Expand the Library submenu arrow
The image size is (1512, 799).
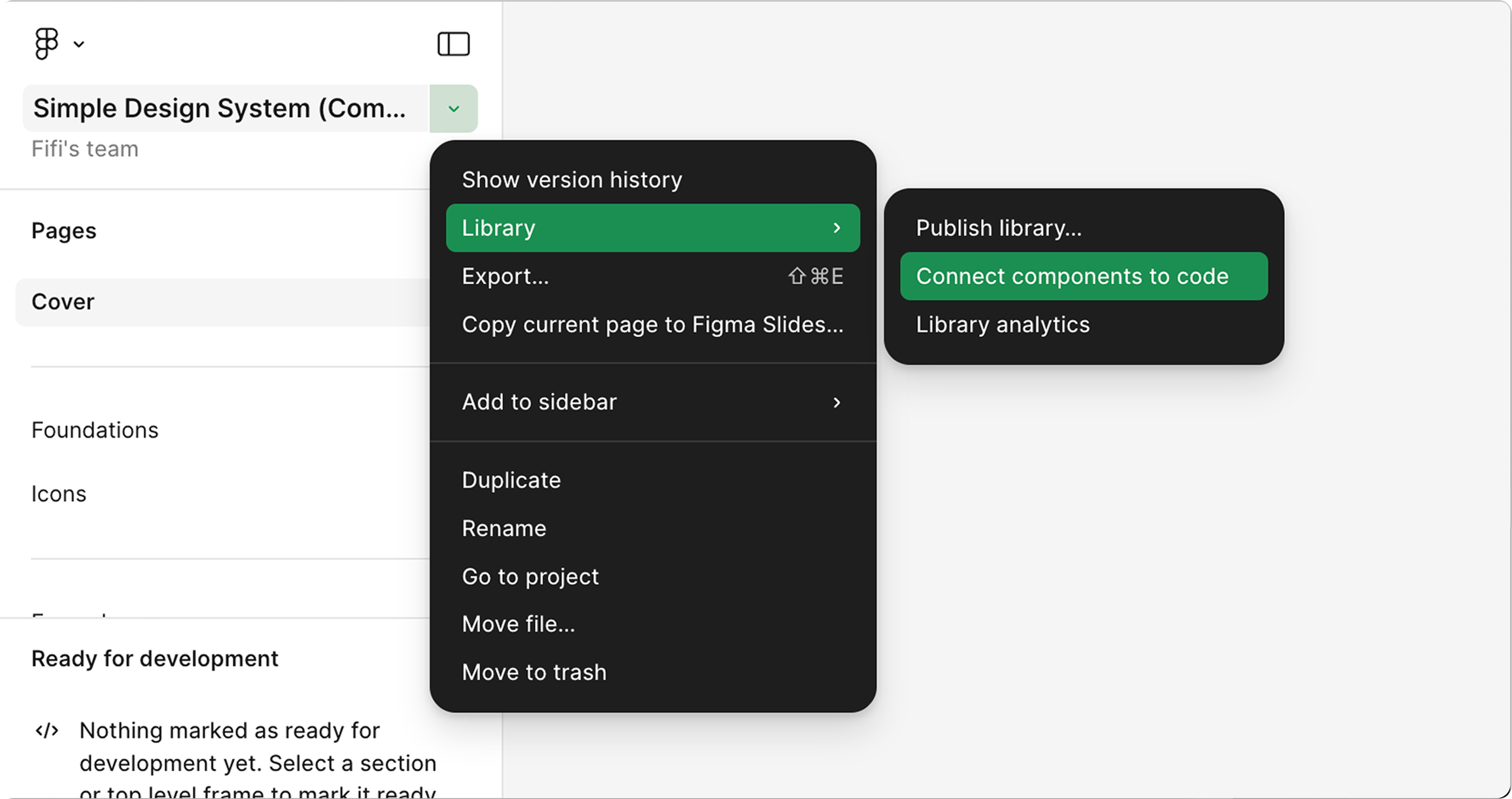pyautogui.click(x=836, y=228)
